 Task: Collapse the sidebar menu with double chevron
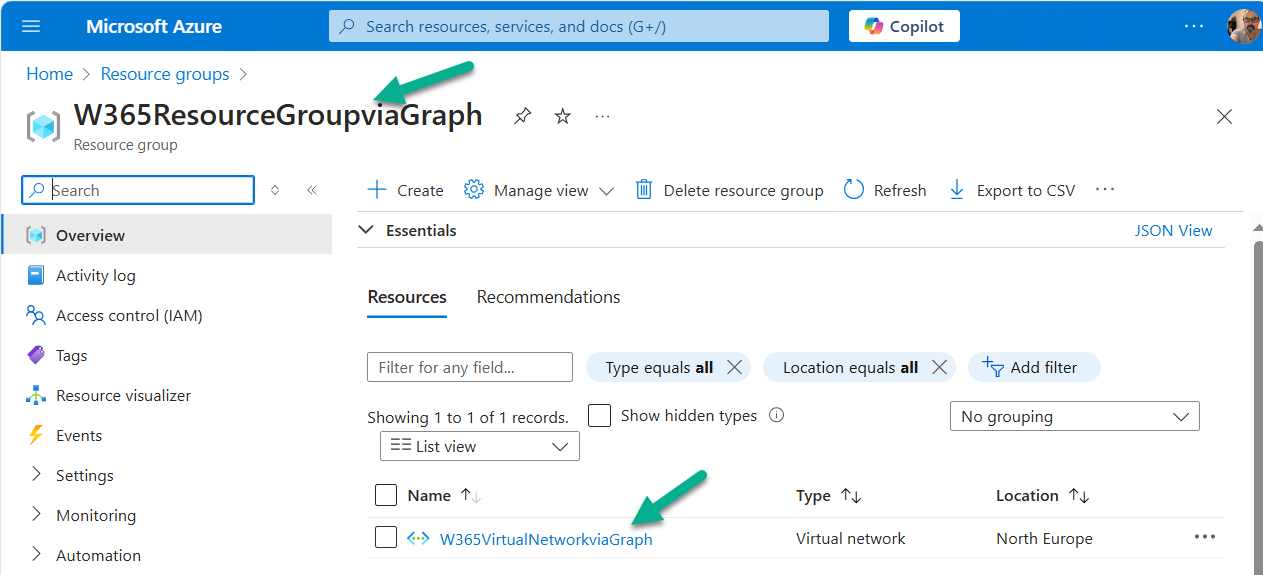coord(312,190)
